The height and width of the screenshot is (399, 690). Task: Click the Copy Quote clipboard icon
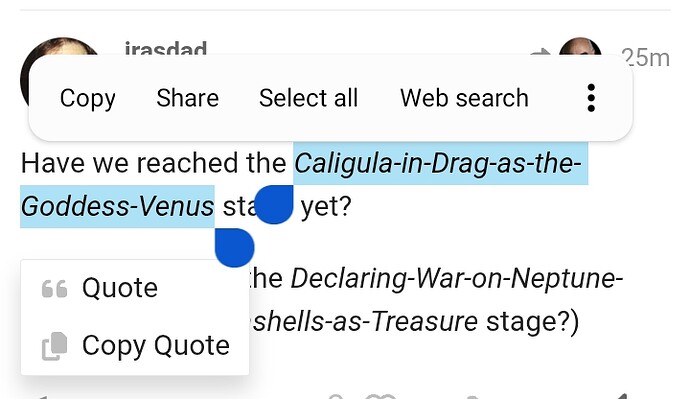(55, 346)
